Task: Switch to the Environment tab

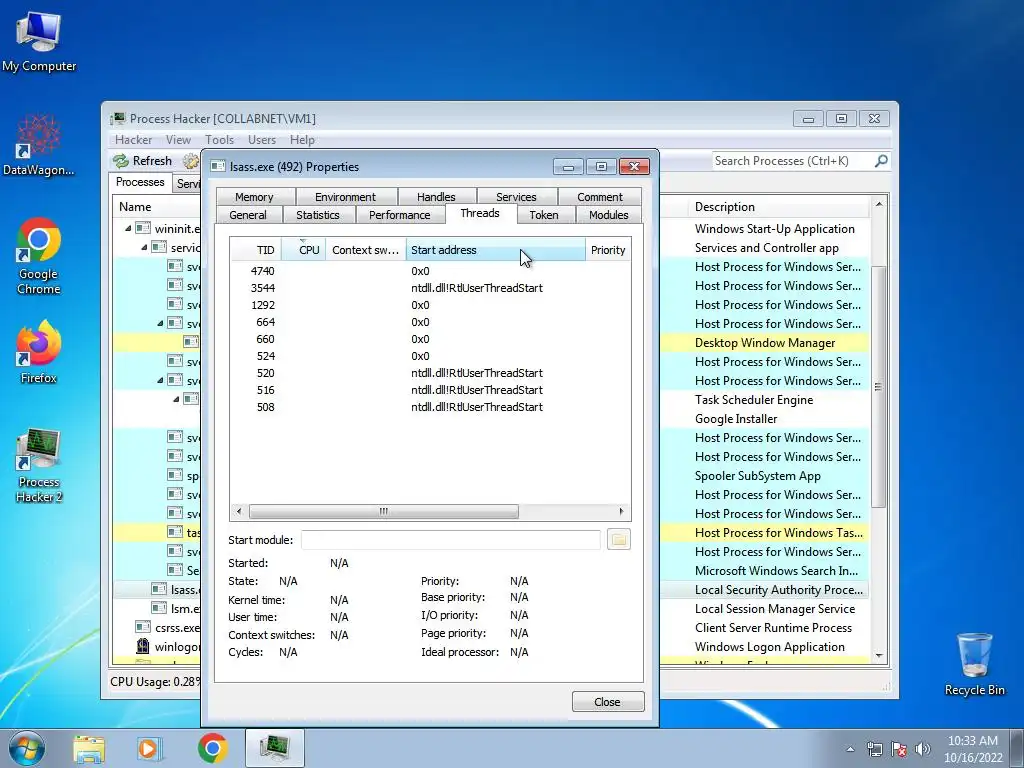Action: 345,197
